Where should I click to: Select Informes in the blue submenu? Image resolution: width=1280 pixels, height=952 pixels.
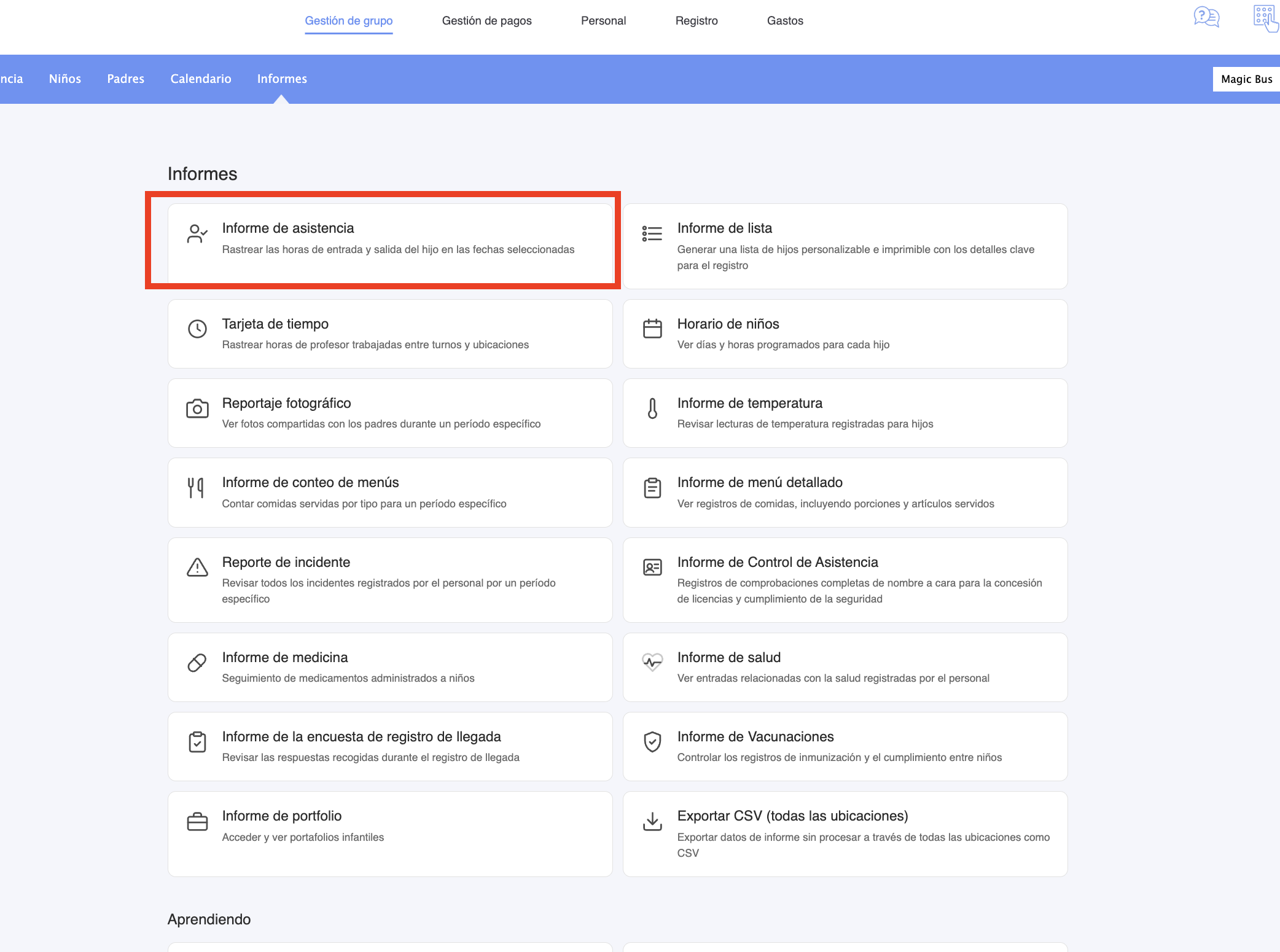[282, 79]
